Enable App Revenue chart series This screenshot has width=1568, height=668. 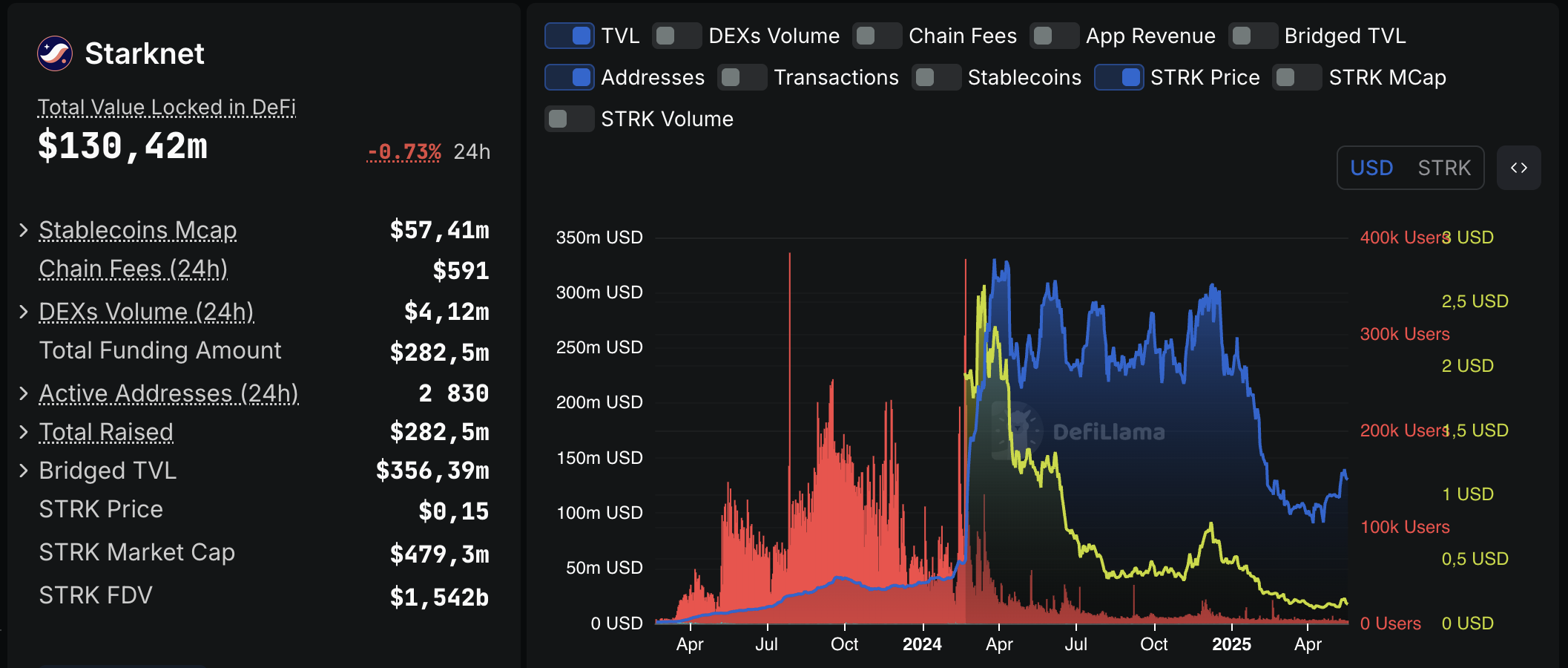(x=1054, y=36)
